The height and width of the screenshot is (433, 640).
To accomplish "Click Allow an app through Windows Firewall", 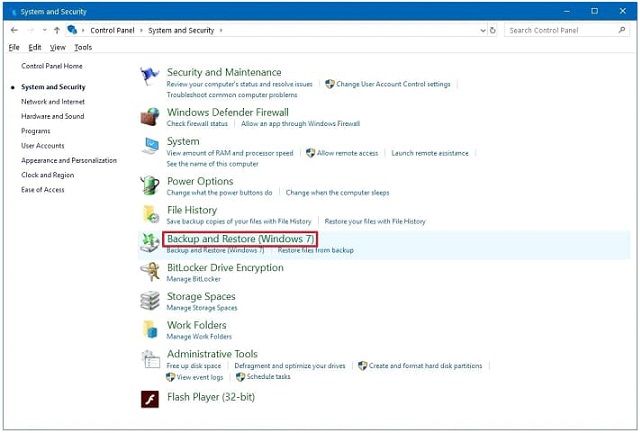I will click(300, 124).
